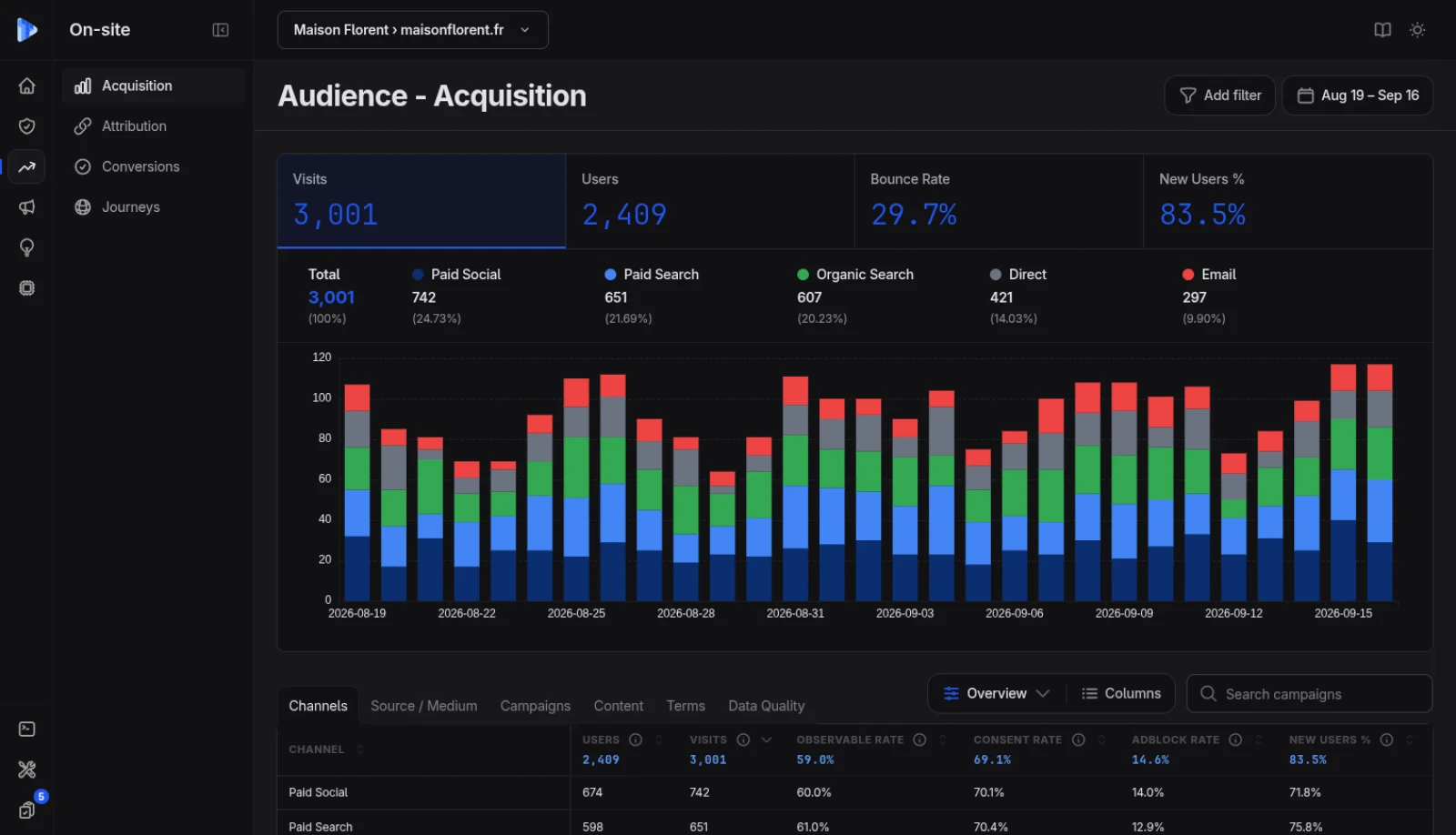Select the New Users % metric card

pos(1288,201)
